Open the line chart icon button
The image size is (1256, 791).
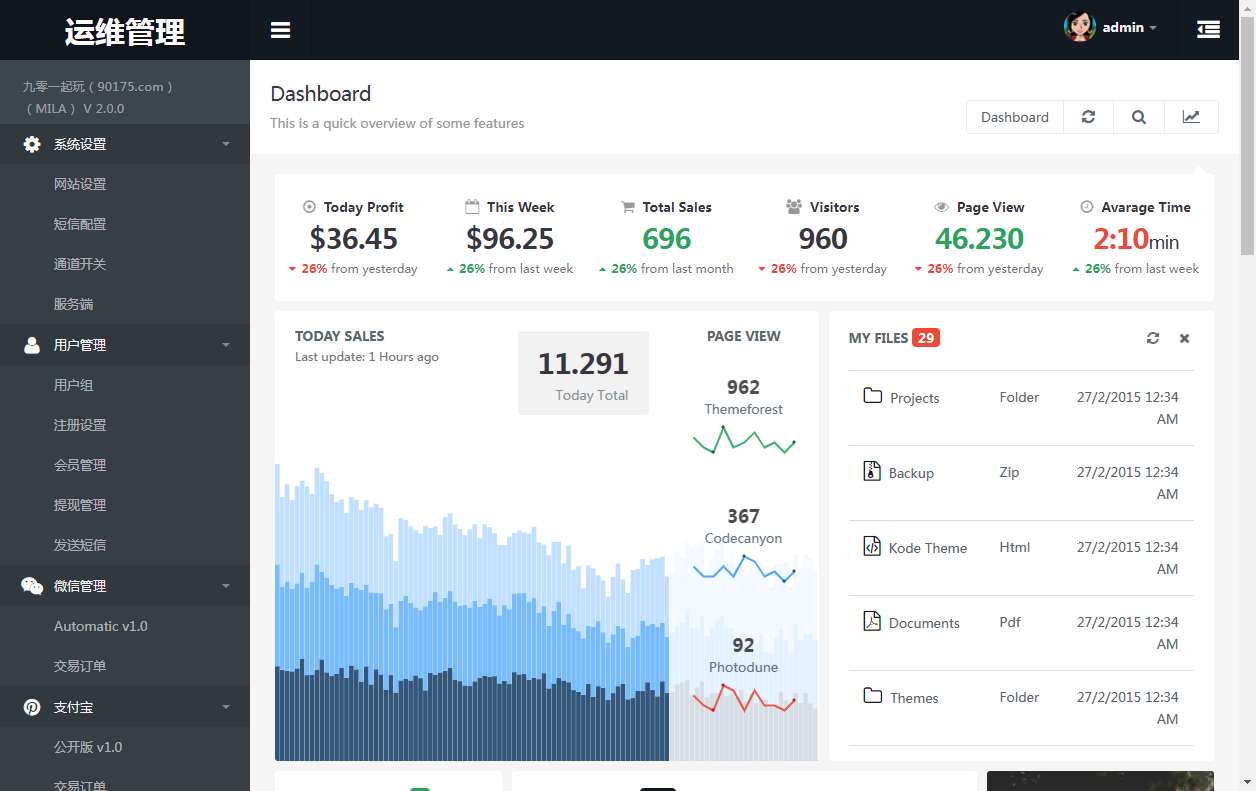pos(1191,117)
